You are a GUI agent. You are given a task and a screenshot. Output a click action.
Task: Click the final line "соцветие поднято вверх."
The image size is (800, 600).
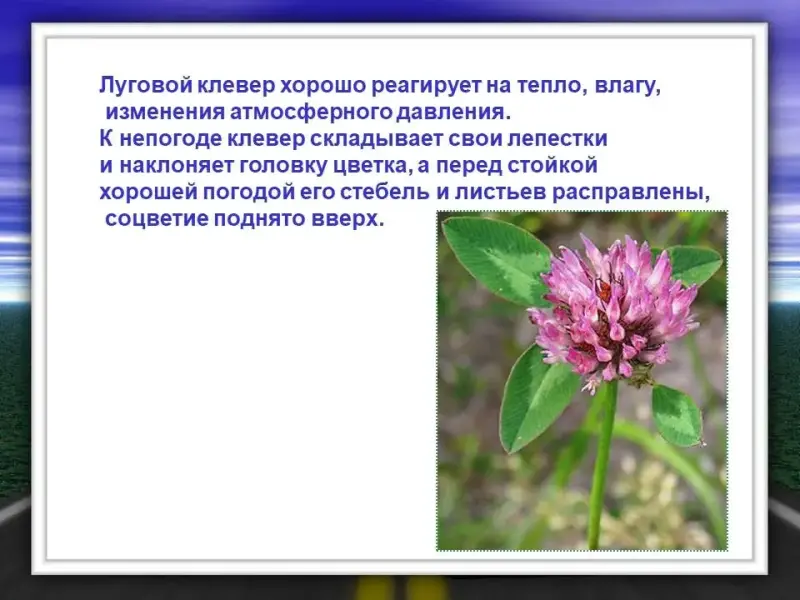click(x=244, y=219)
